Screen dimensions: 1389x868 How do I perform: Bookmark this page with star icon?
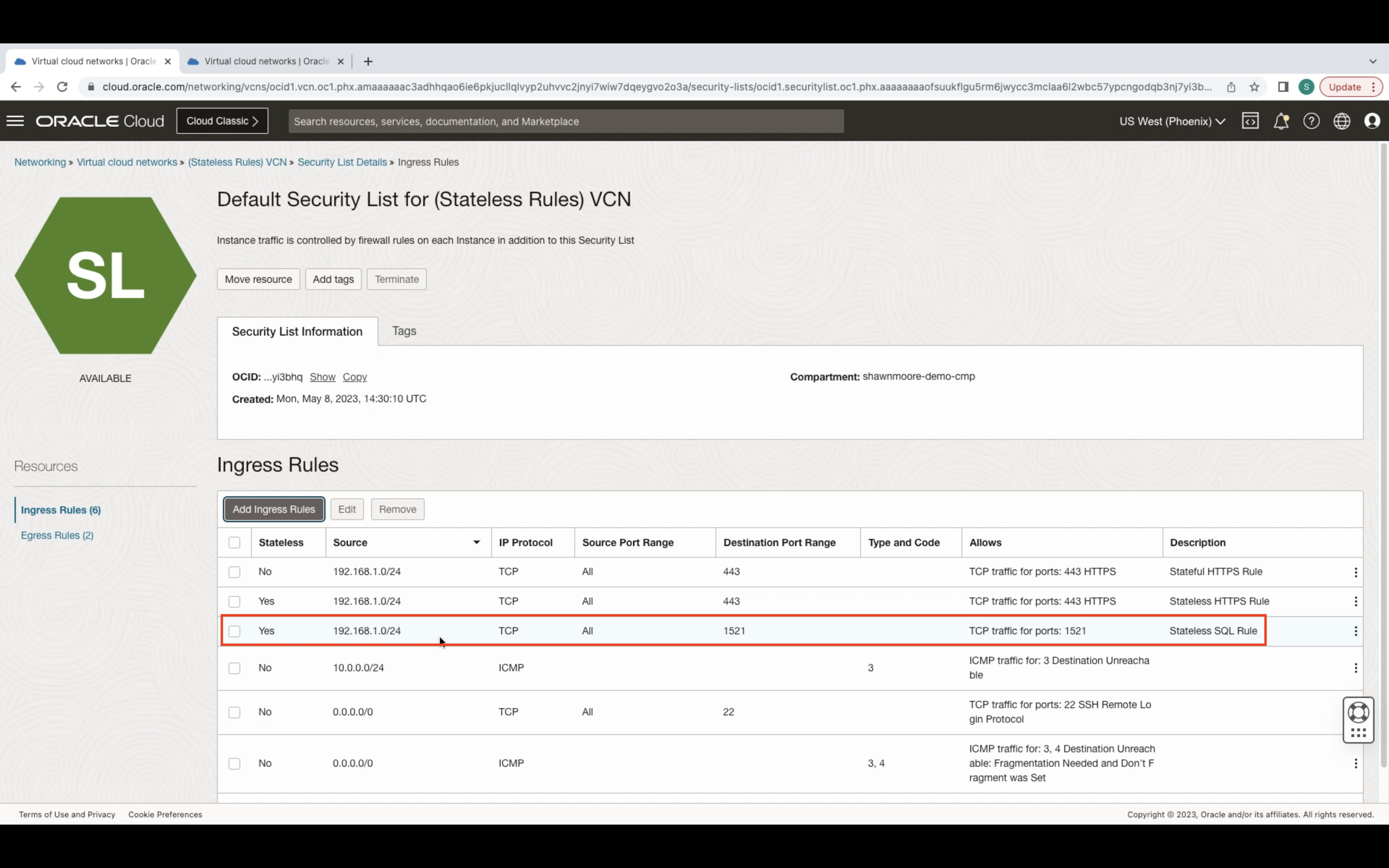click(1254, 87)
